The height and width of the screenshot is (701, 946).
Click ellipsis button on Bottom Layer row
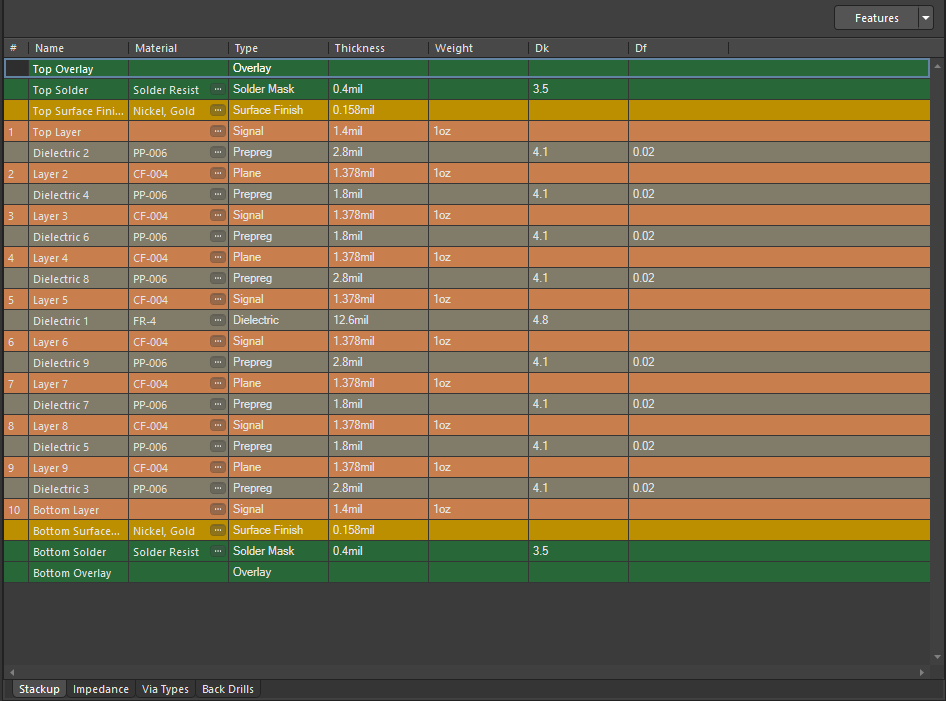point(218,510)
